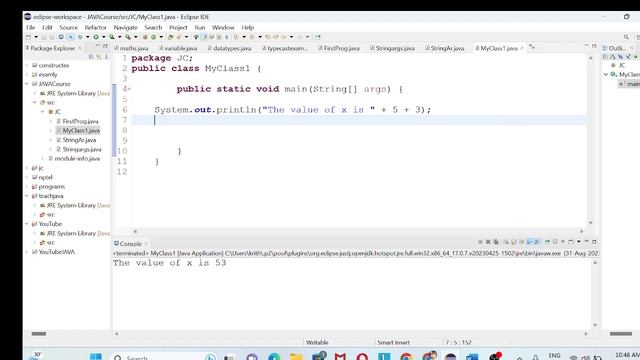Click the New Java Class icon
The height and width of the screenshot is (360, 640).
[x=153, y=37]
